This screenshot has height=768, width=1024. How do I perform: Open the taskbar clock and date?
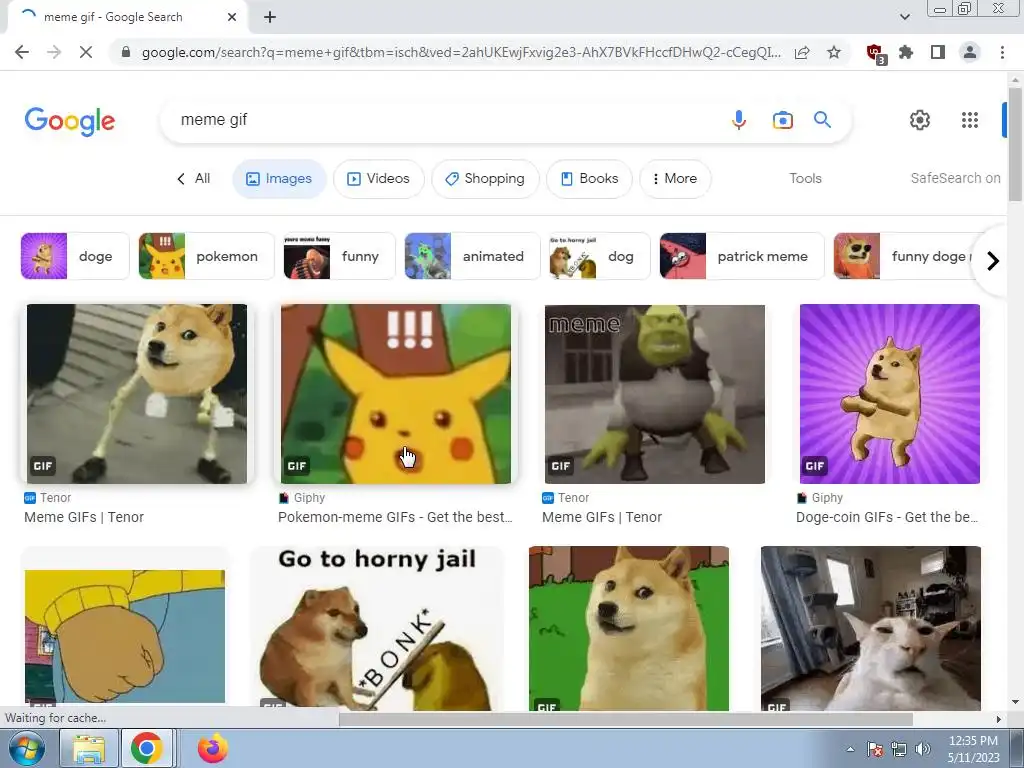(x=973, y=749)
